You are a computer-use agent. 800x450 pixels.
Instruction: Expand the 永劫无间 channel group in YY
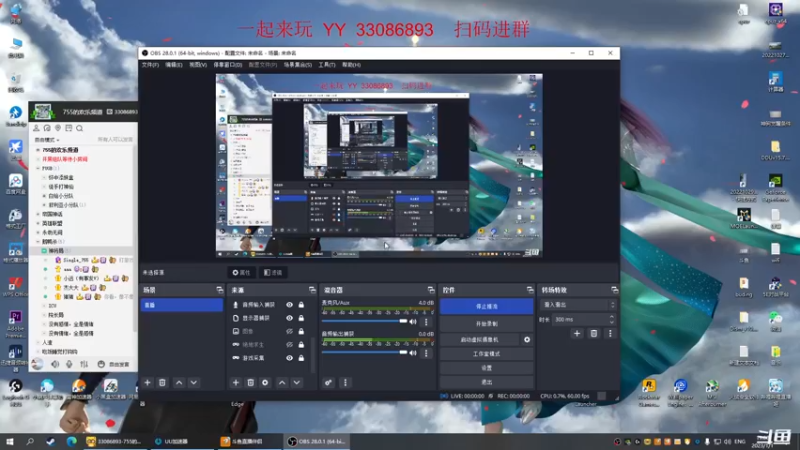point(38,233)
